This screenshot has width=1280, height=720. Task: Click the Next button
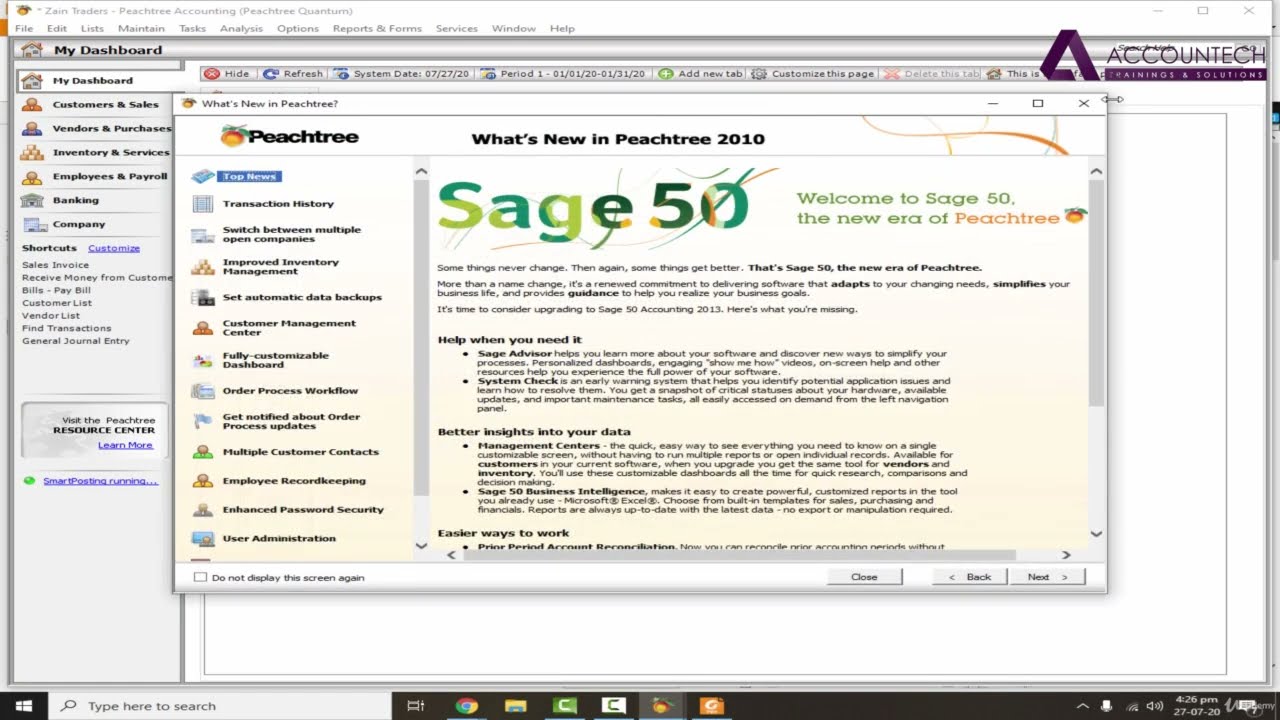1047,577
